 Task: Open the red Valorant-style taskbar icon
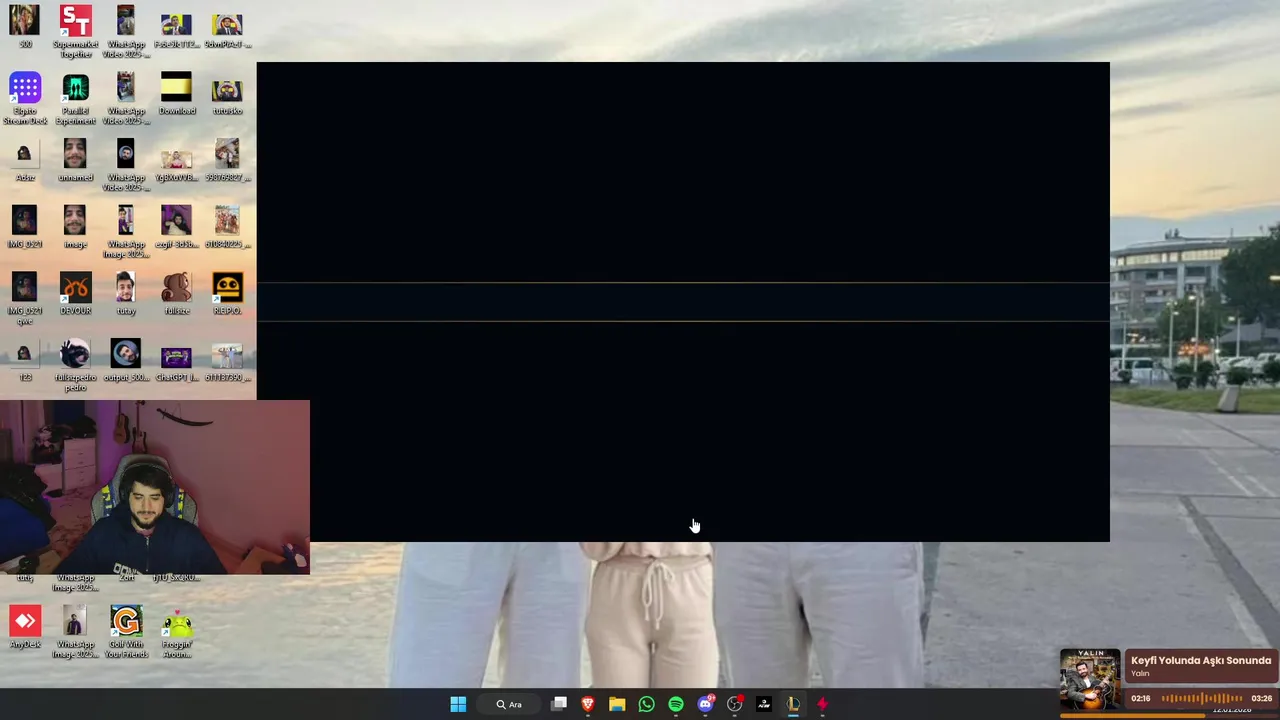(822, 704)
